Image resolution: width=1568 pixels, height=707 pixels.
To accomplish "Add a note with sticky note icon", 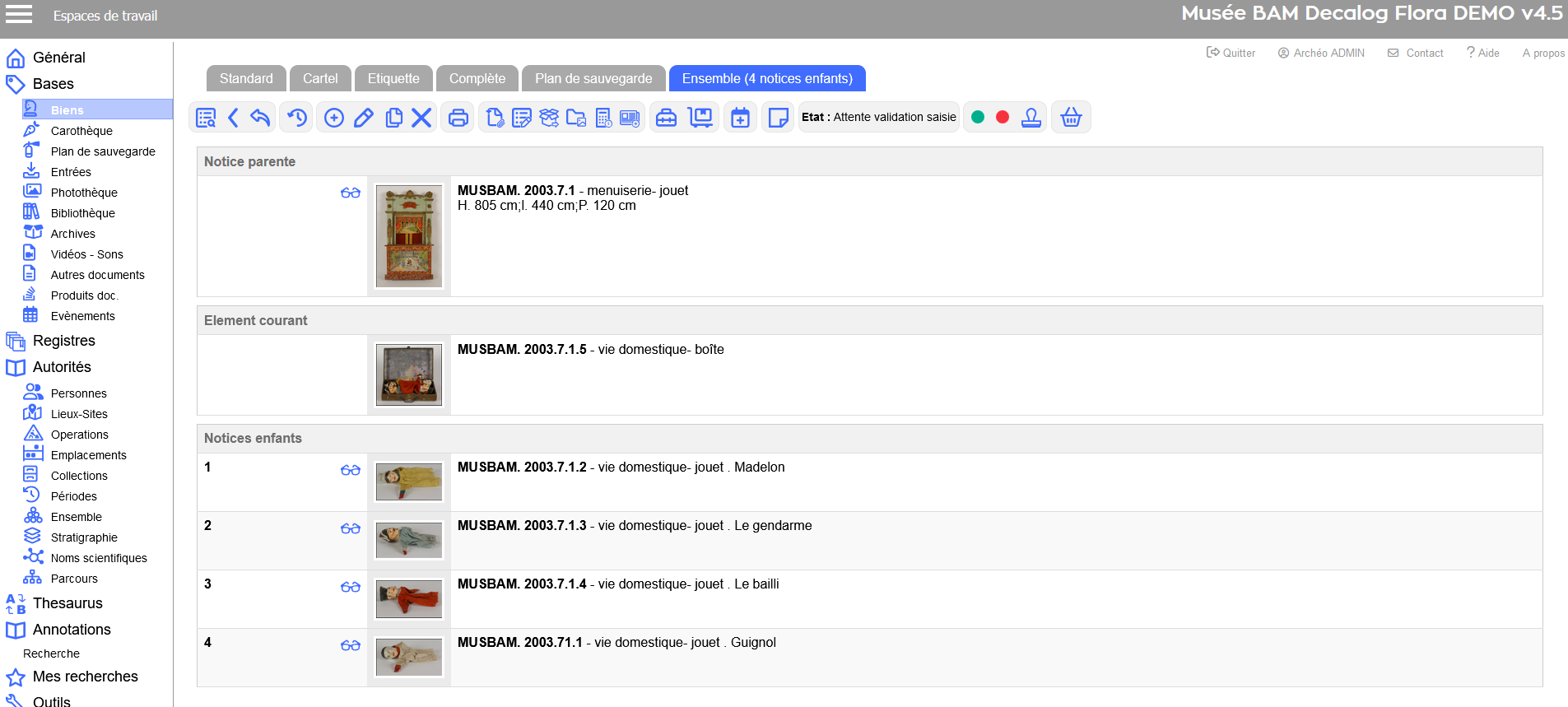I will (778, 118).
